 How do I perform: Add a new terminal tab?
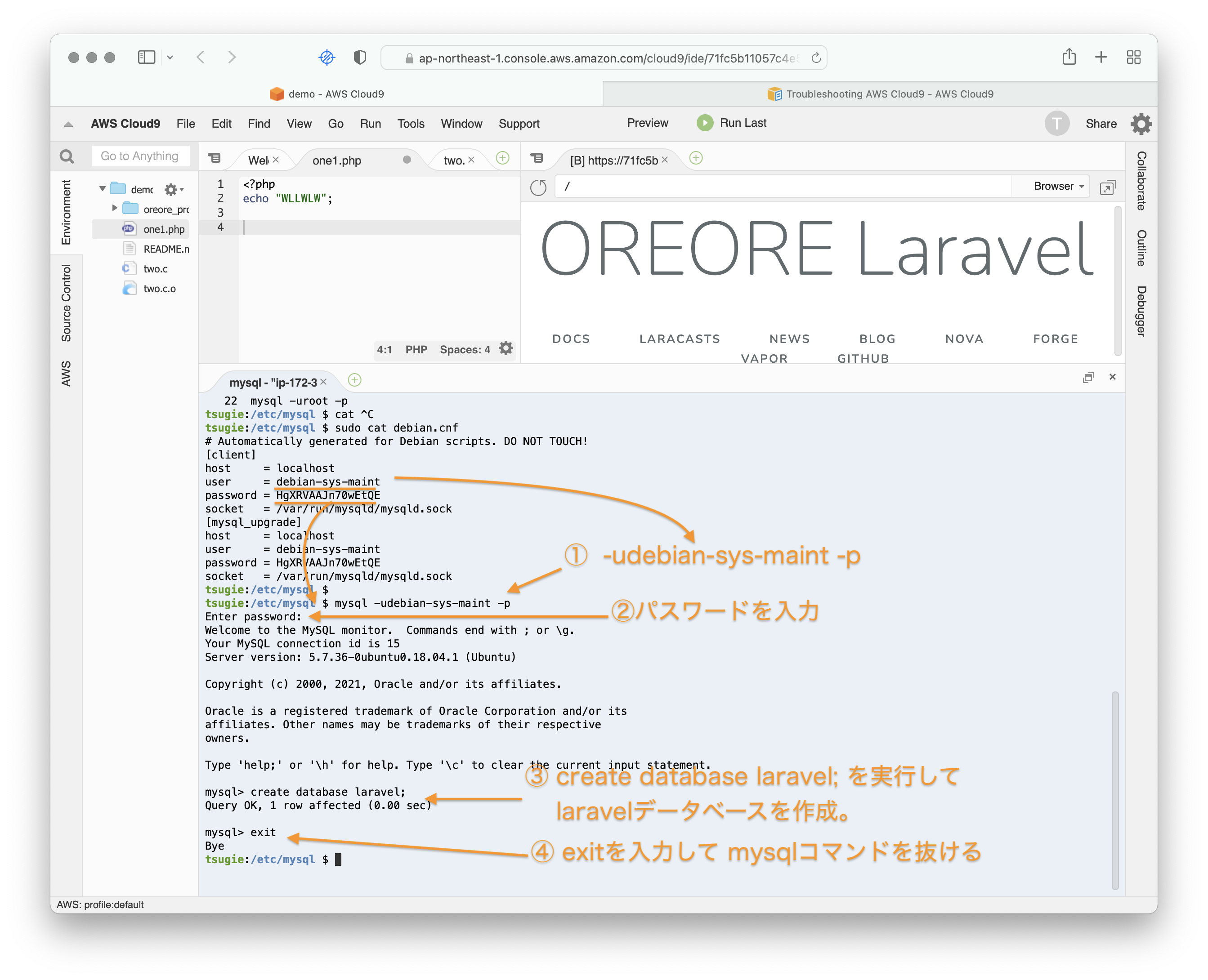355,380
